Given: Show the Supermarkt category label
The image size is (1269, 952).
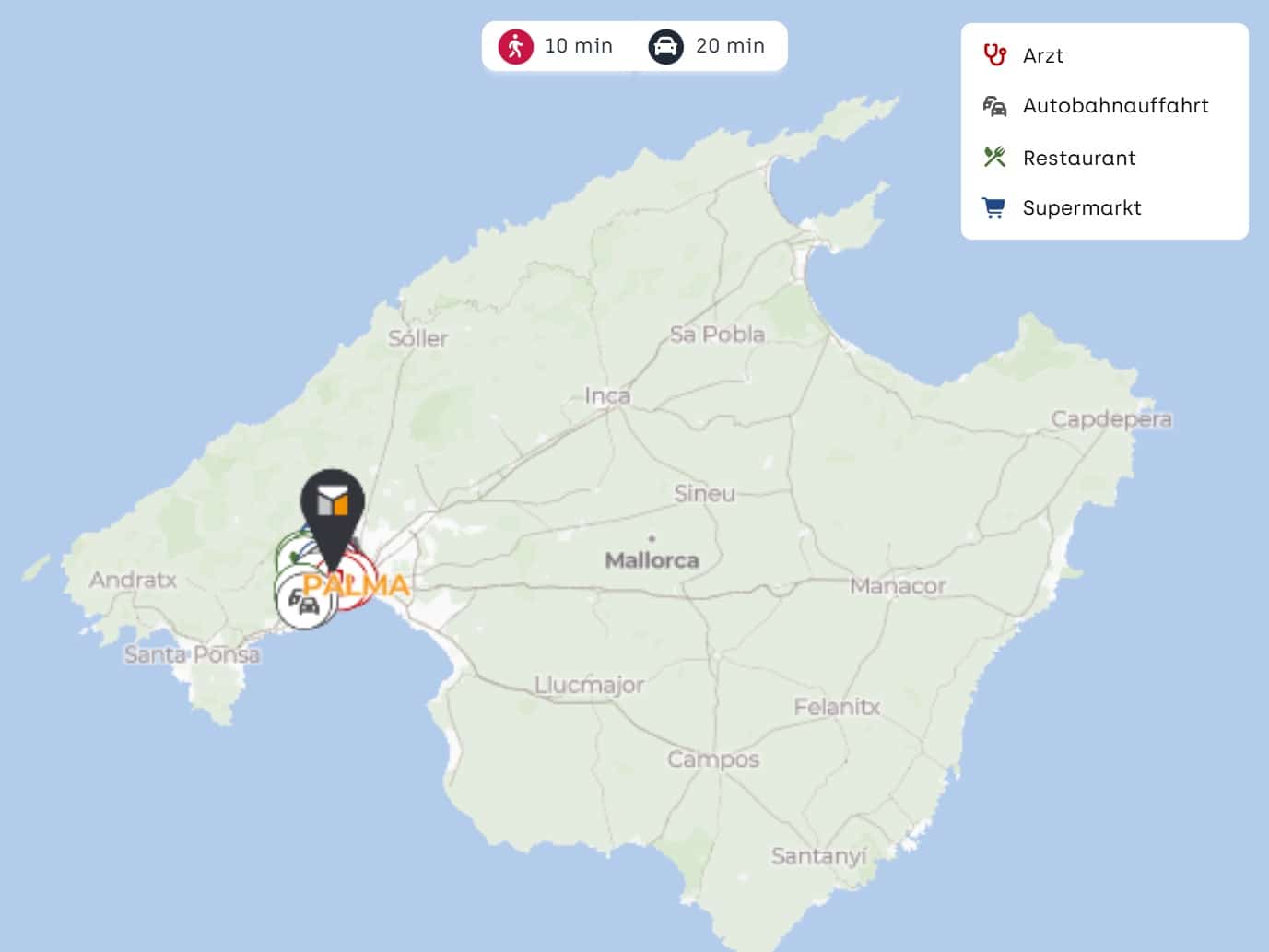Looking at the screenshot, I should [x=1082, y=208].
